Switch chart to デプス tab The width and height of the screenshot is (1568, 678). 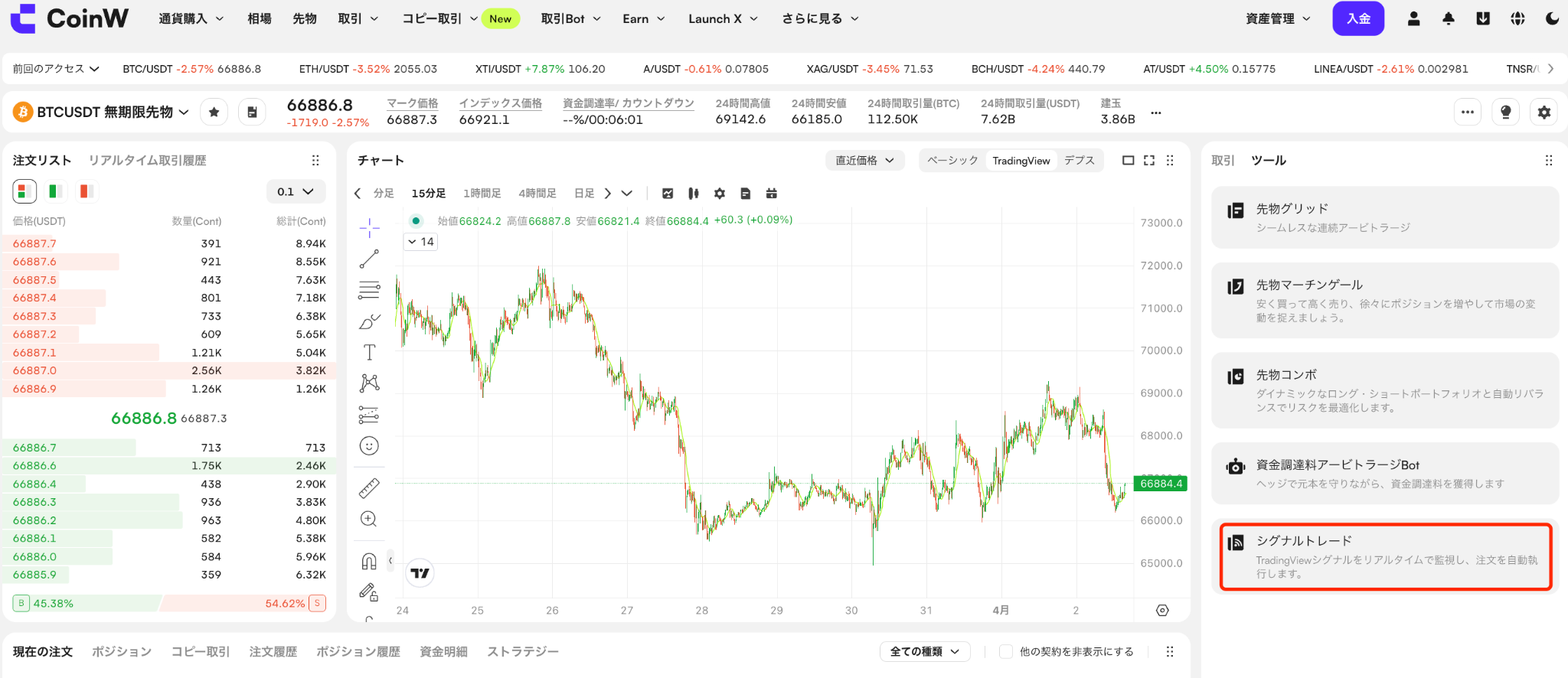1080,160
